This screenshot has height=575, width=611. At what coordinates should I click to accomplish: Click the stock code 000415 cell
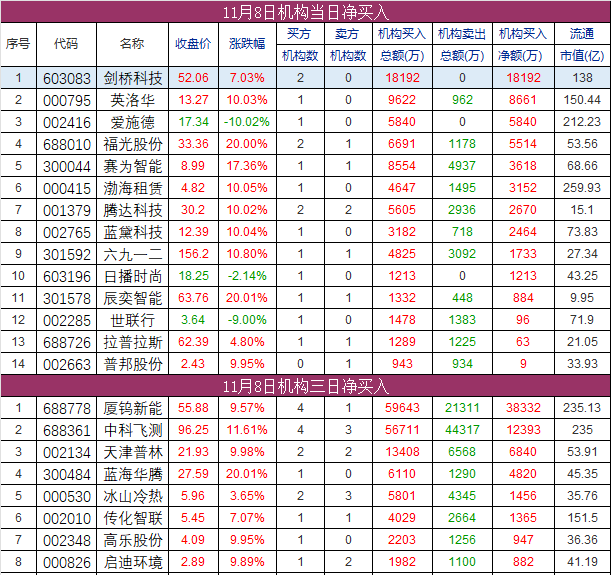[x=66, y=187]
